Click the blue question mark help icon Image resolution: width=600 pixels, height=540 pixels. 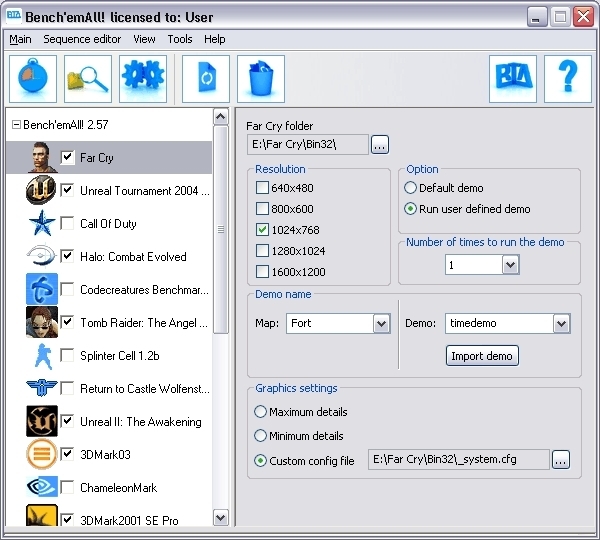[568, 79]
